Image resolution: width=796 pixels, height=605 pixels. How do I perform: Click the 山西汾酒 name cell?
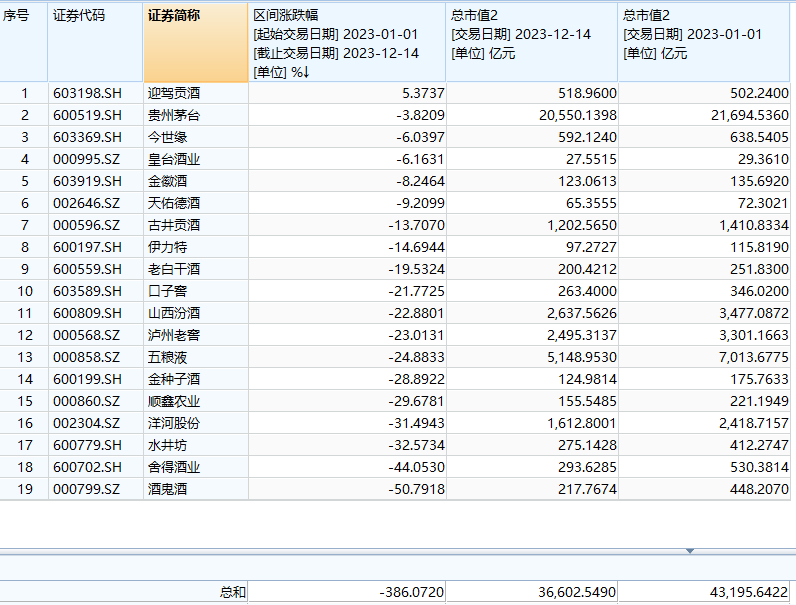[x=174, y=313]
